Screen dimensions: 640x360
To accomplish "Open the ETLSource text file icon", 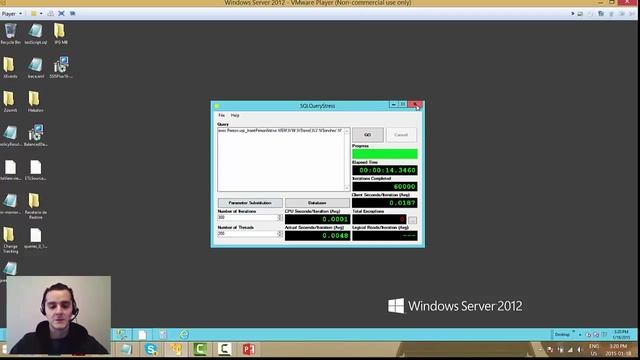I will pyautogui.click(x=36, y=170).
